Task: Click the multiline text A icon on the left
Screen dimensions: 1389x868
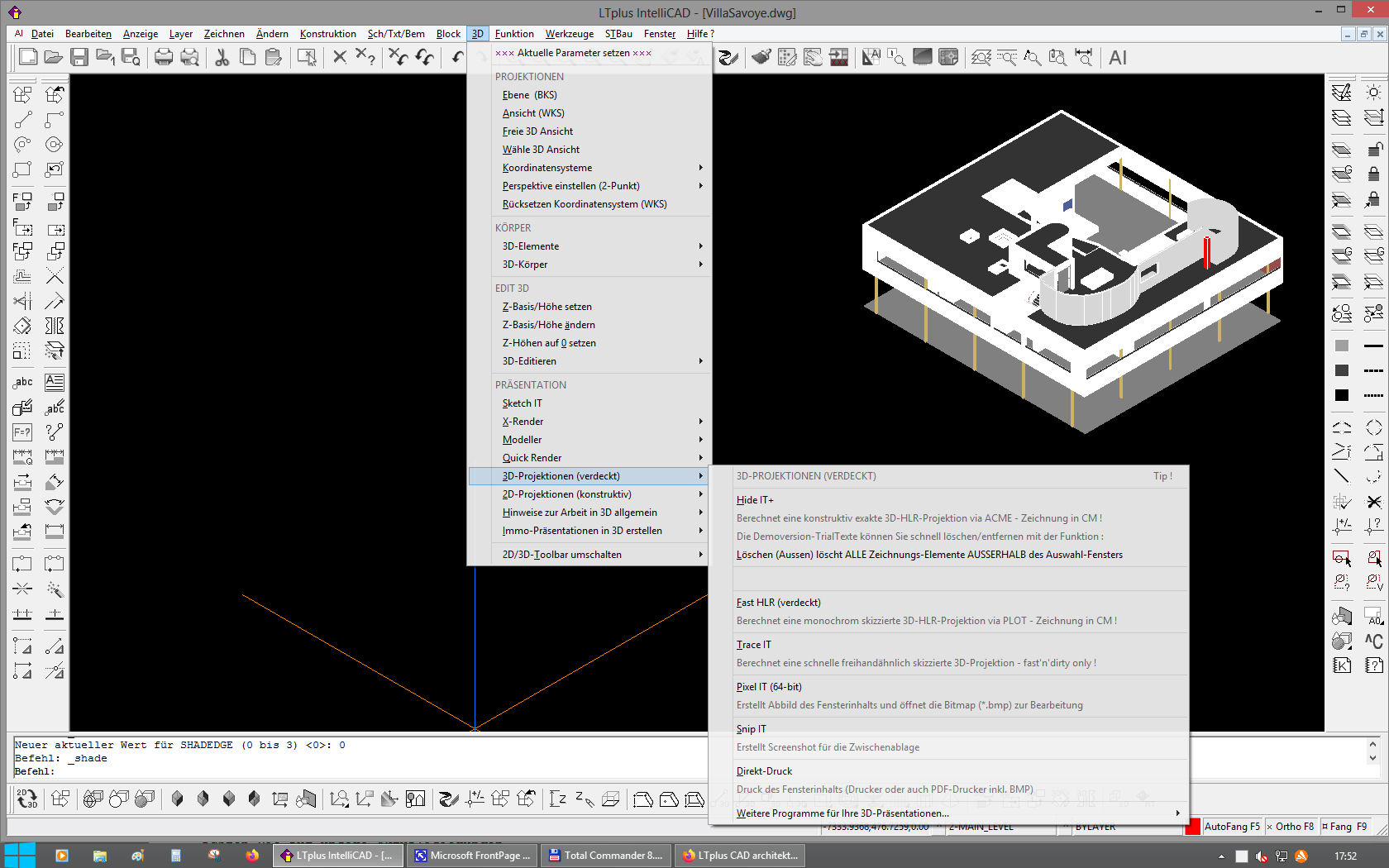Action: click(54, 382)
